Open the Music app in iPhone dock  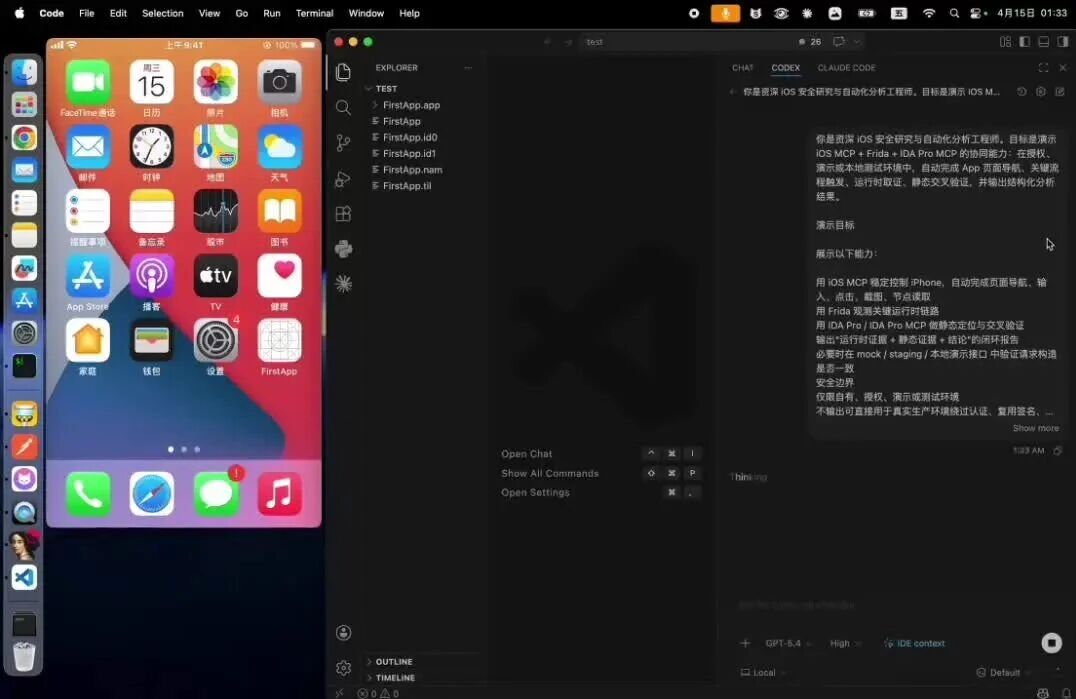(x=279, y=494)
